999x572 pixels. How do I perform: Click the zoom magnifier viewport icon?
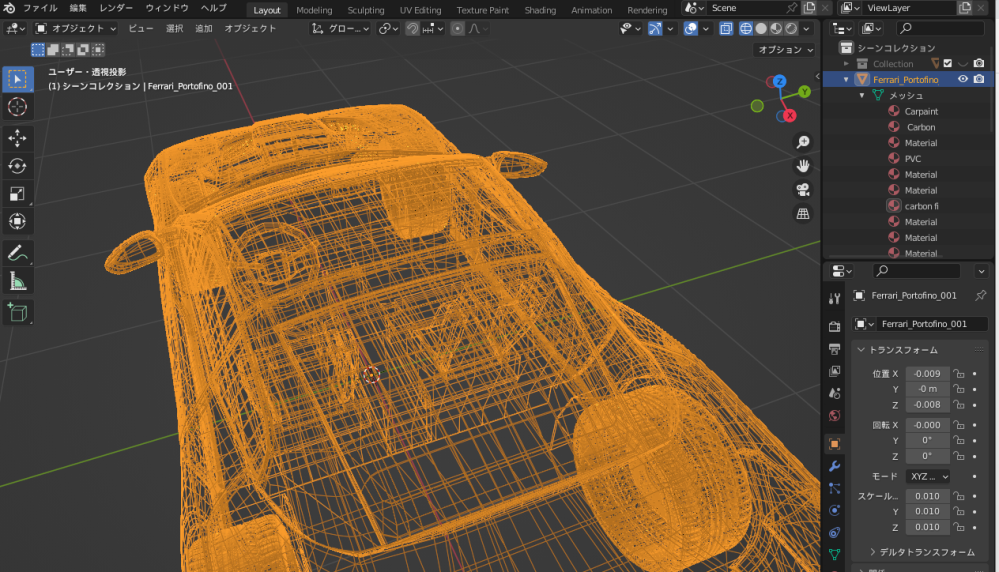(803, 142)
